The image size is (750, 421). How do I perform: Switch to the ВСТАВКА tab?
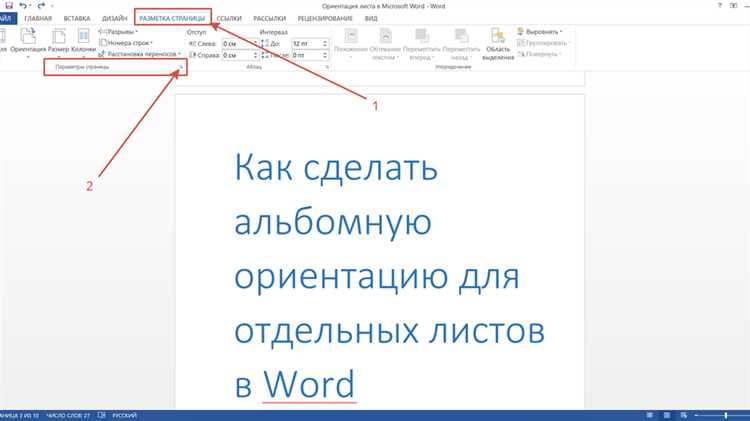77,18
